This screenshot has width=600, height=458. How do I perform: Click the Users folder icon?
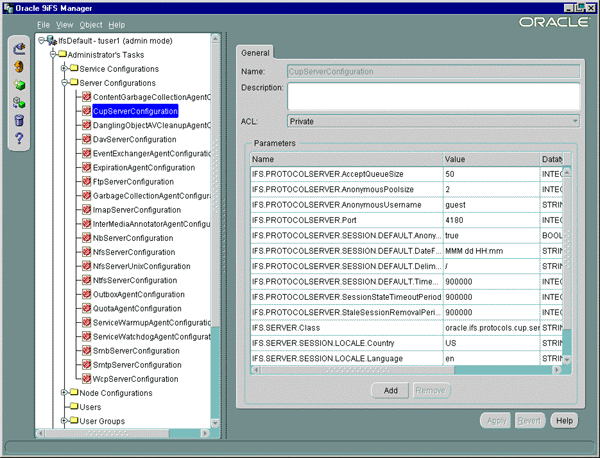click(74, 406)
